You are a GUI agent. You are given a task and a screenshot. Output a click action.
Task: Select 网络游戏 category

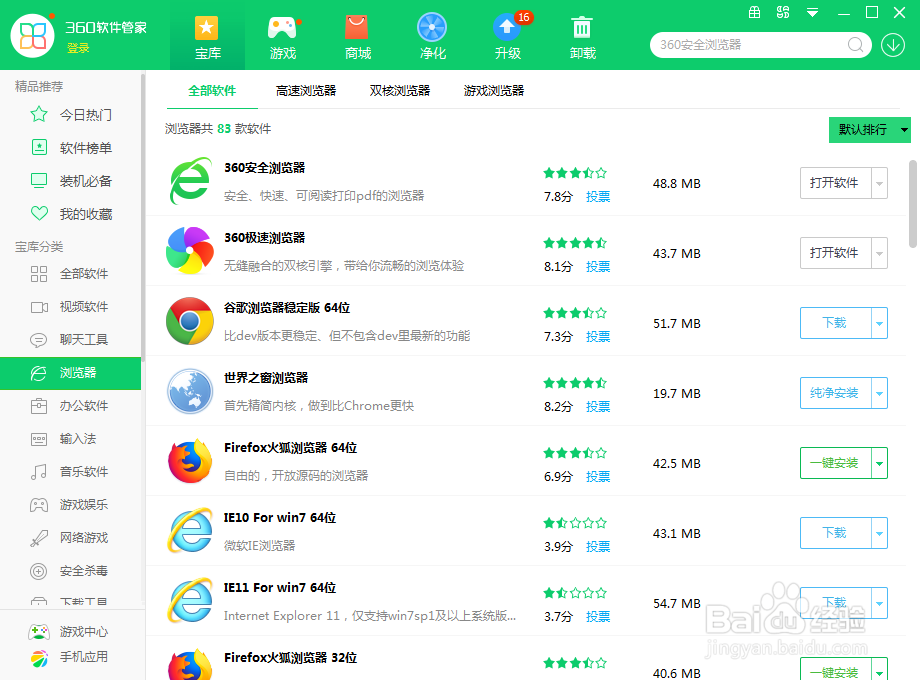click(70, 537)
